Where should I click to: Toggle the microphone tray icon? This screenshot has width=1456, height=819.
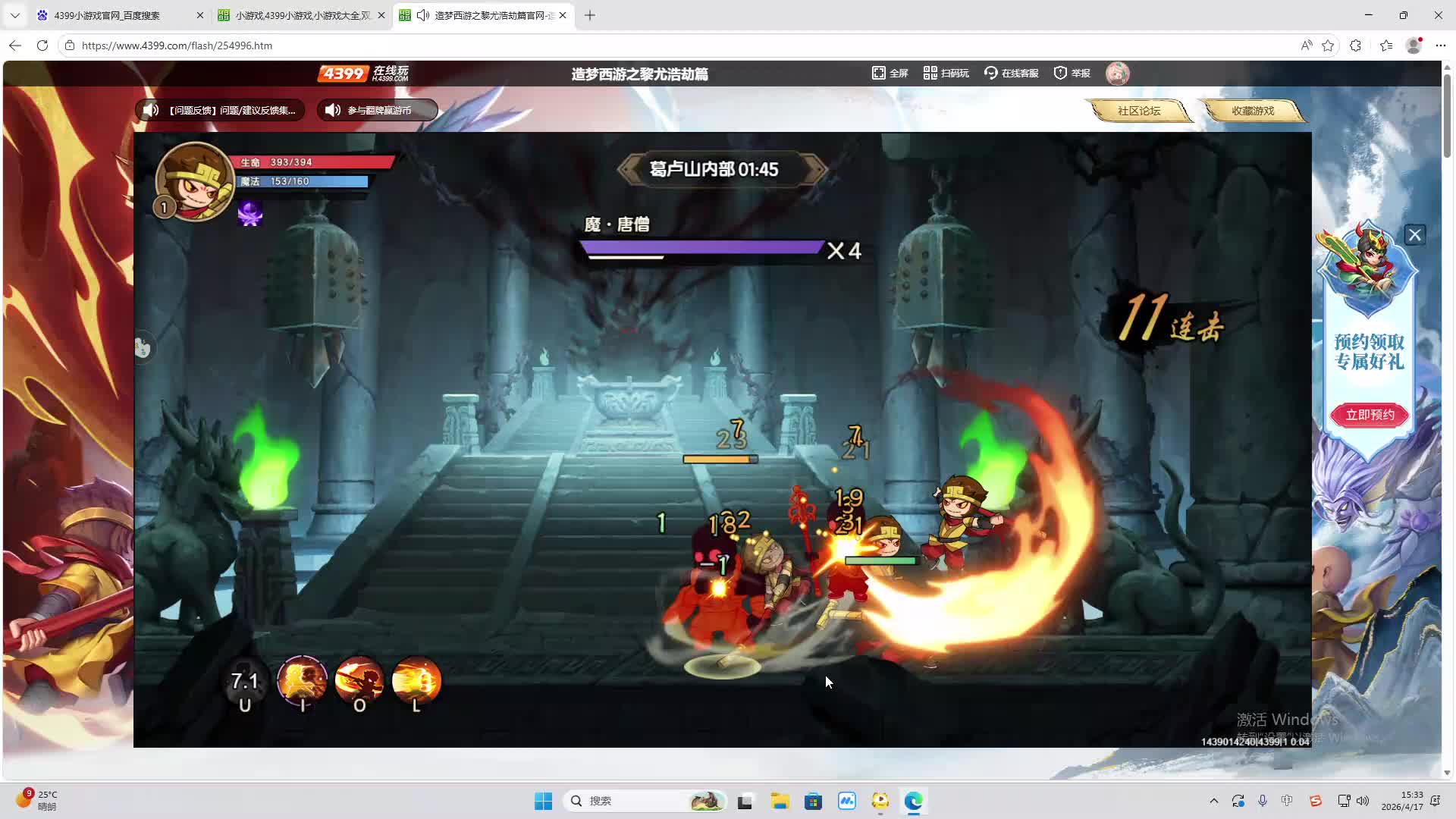[1263, 801]
